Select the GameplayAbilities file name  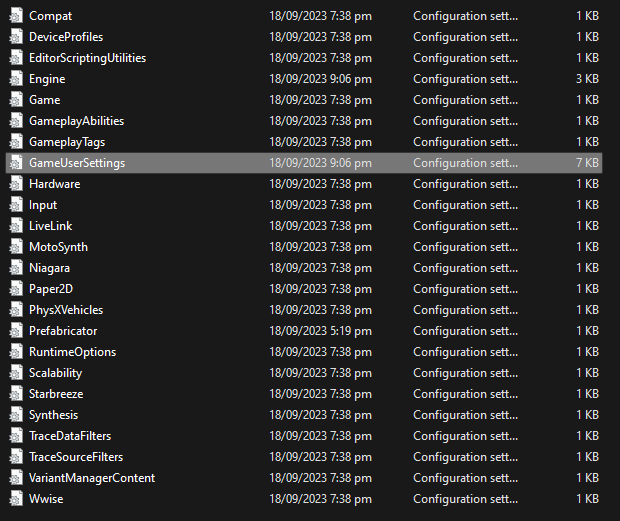coord(76,121)
